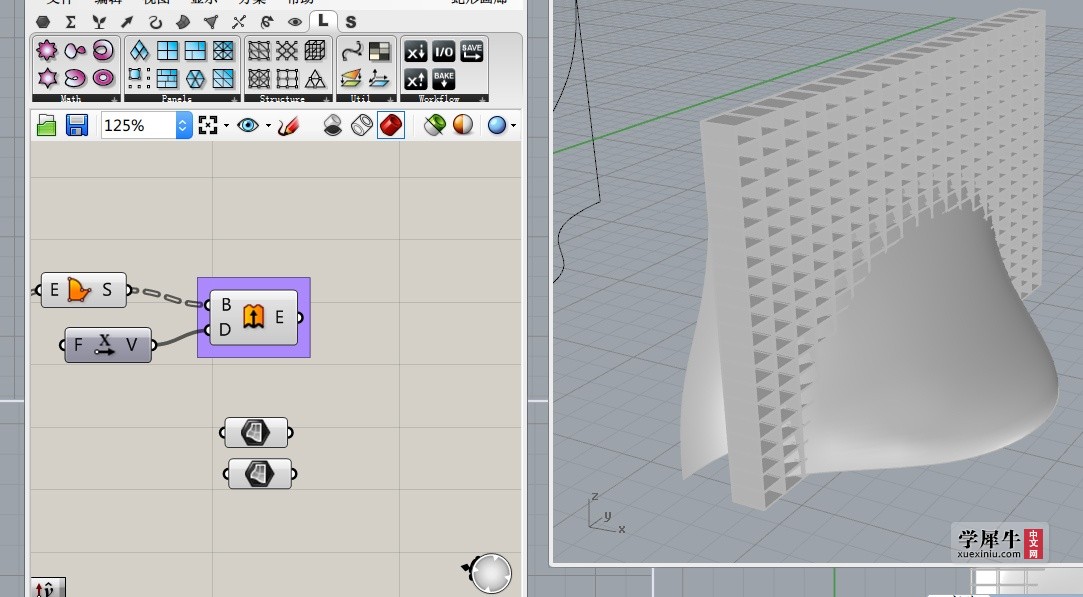Viewport: 1083px width, 597px height.
Task: Choose the square with corner dots panel icon
Action: [x=140, y=78]
